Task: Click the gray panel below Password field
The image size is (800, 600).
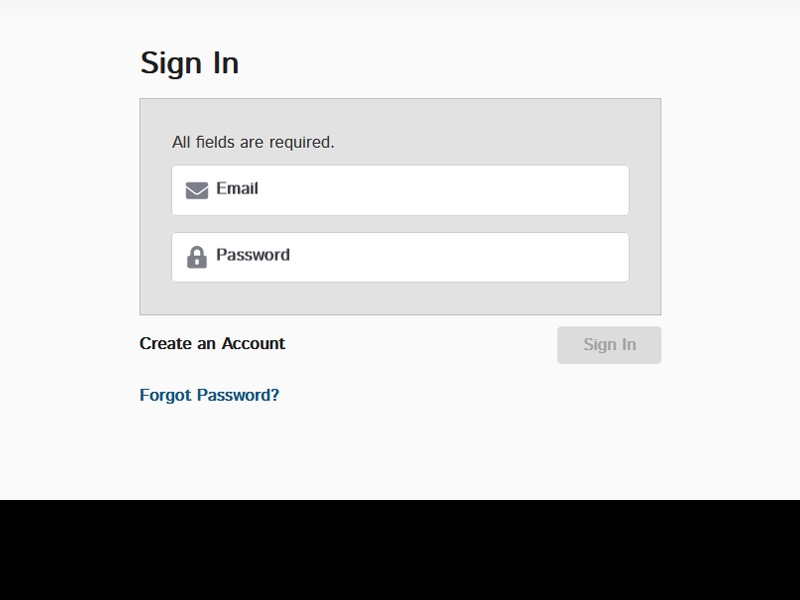Action: pyautogui.click(x=400, y=298)
